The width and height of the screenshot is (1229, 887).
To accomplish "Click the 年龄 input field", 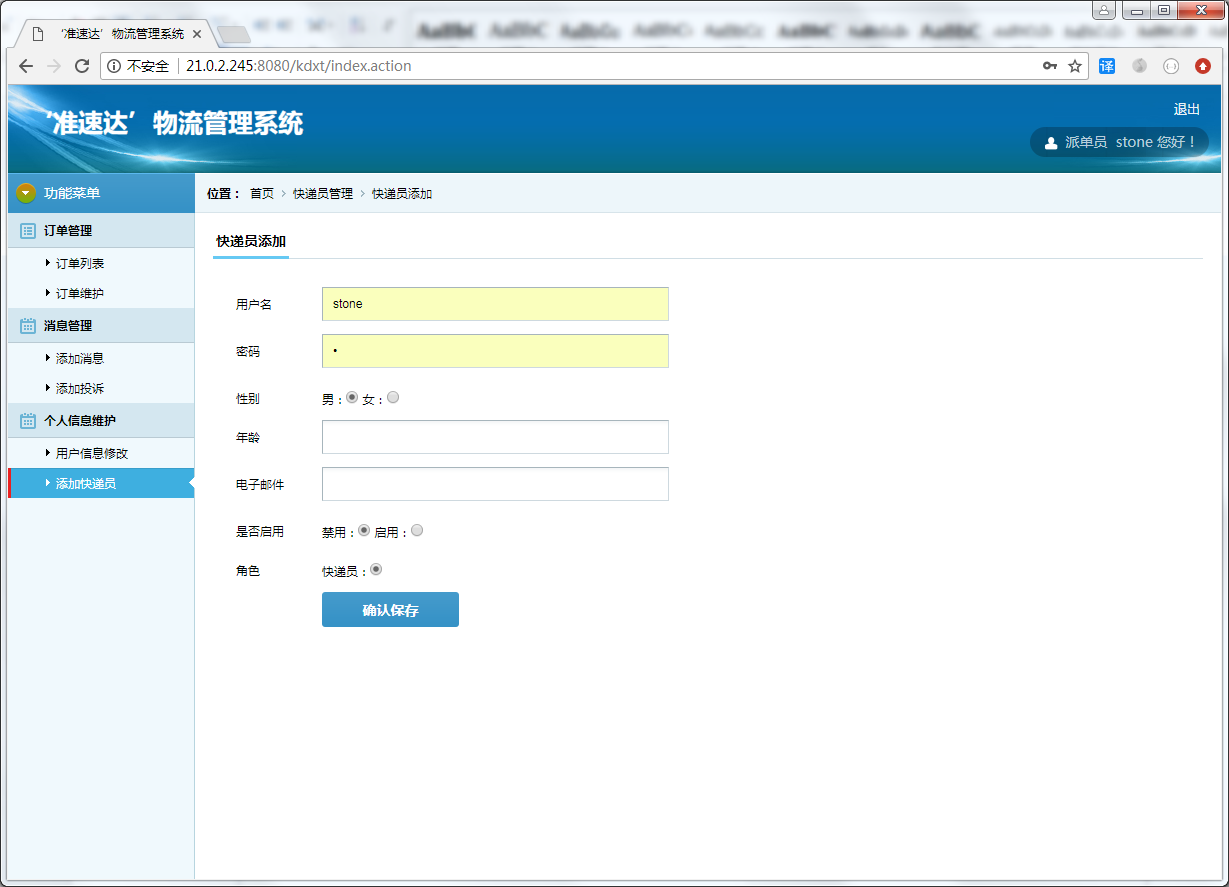I will 495,437.
